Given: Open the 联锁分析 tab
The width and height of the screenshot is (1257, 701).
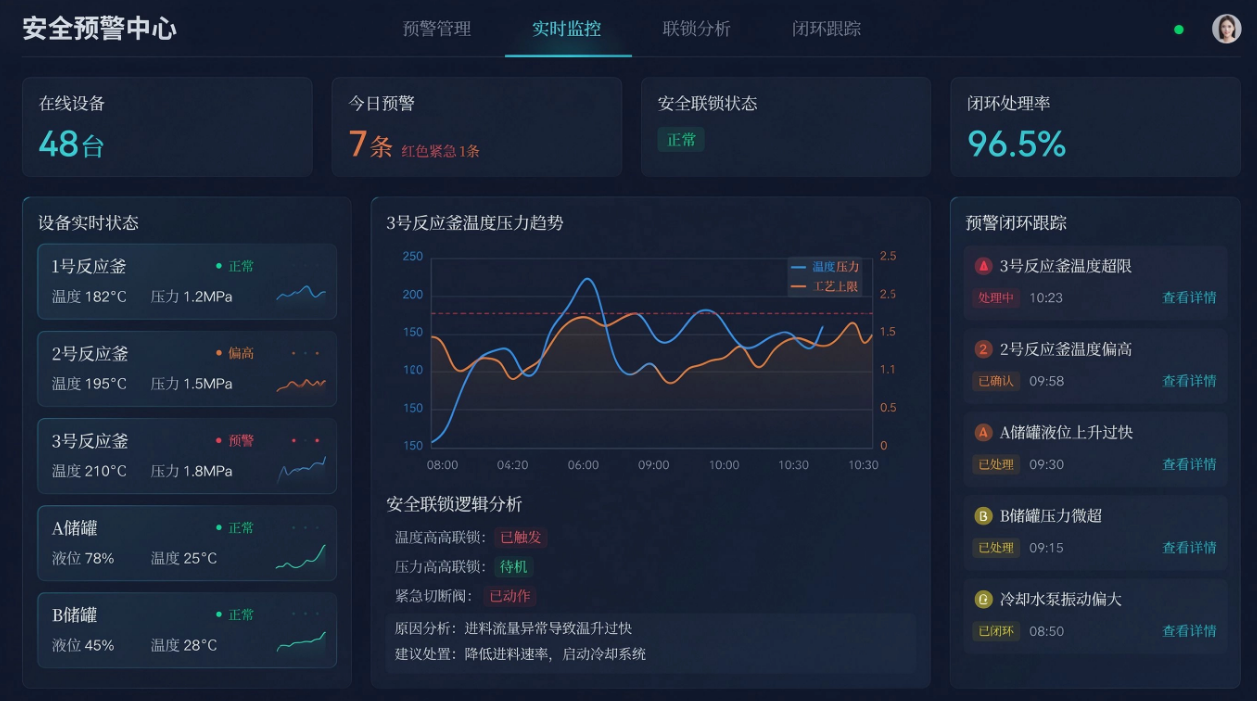Looking at the screenshot, I should point(697,29).
